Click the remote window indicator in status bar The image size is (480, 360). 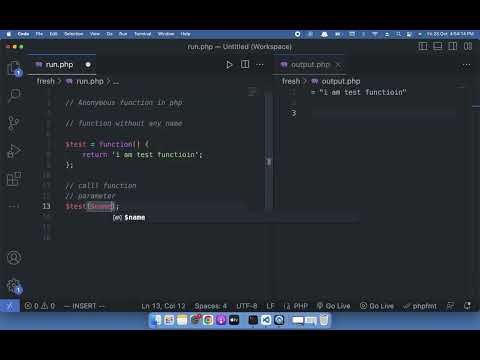[10, 306]
